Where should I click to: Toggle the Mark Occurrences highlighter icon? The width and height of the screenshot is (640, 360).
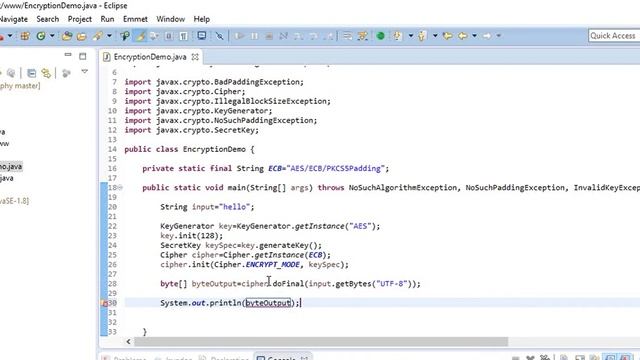pyautogui.click(x=141, y=36)
